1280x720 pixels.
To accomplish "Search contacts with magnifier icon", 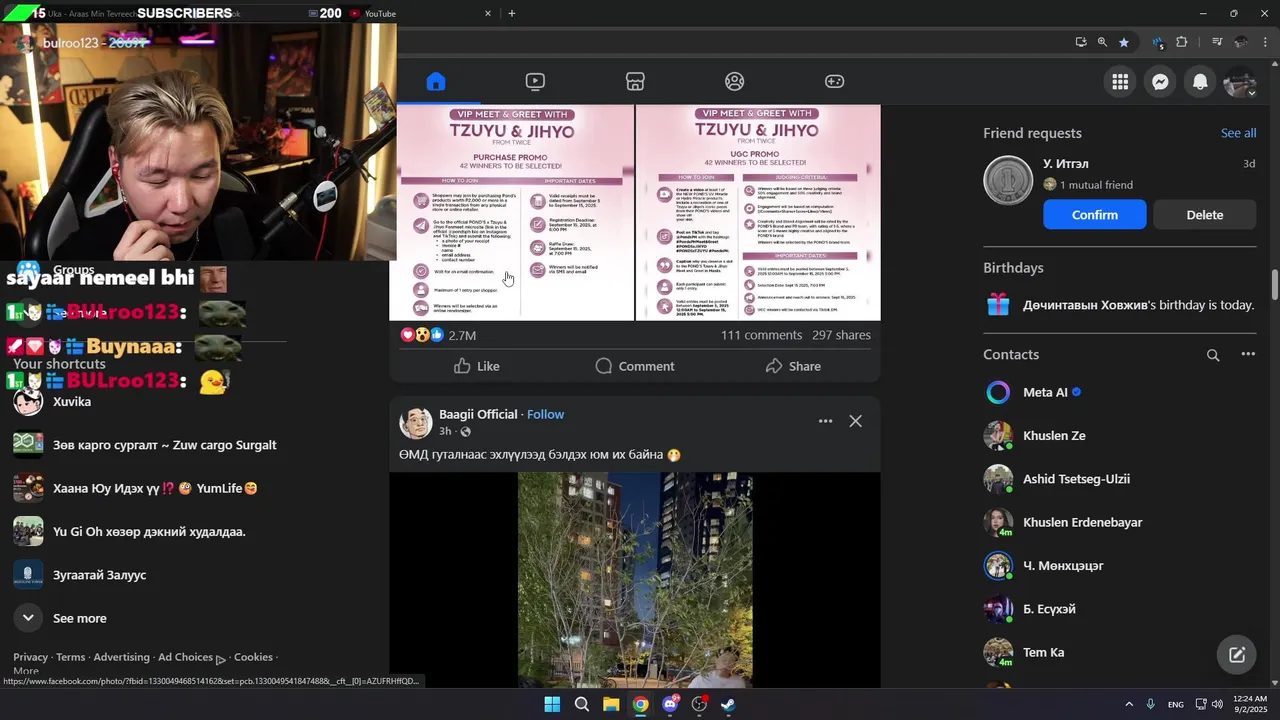I will tap(1213, 355).
